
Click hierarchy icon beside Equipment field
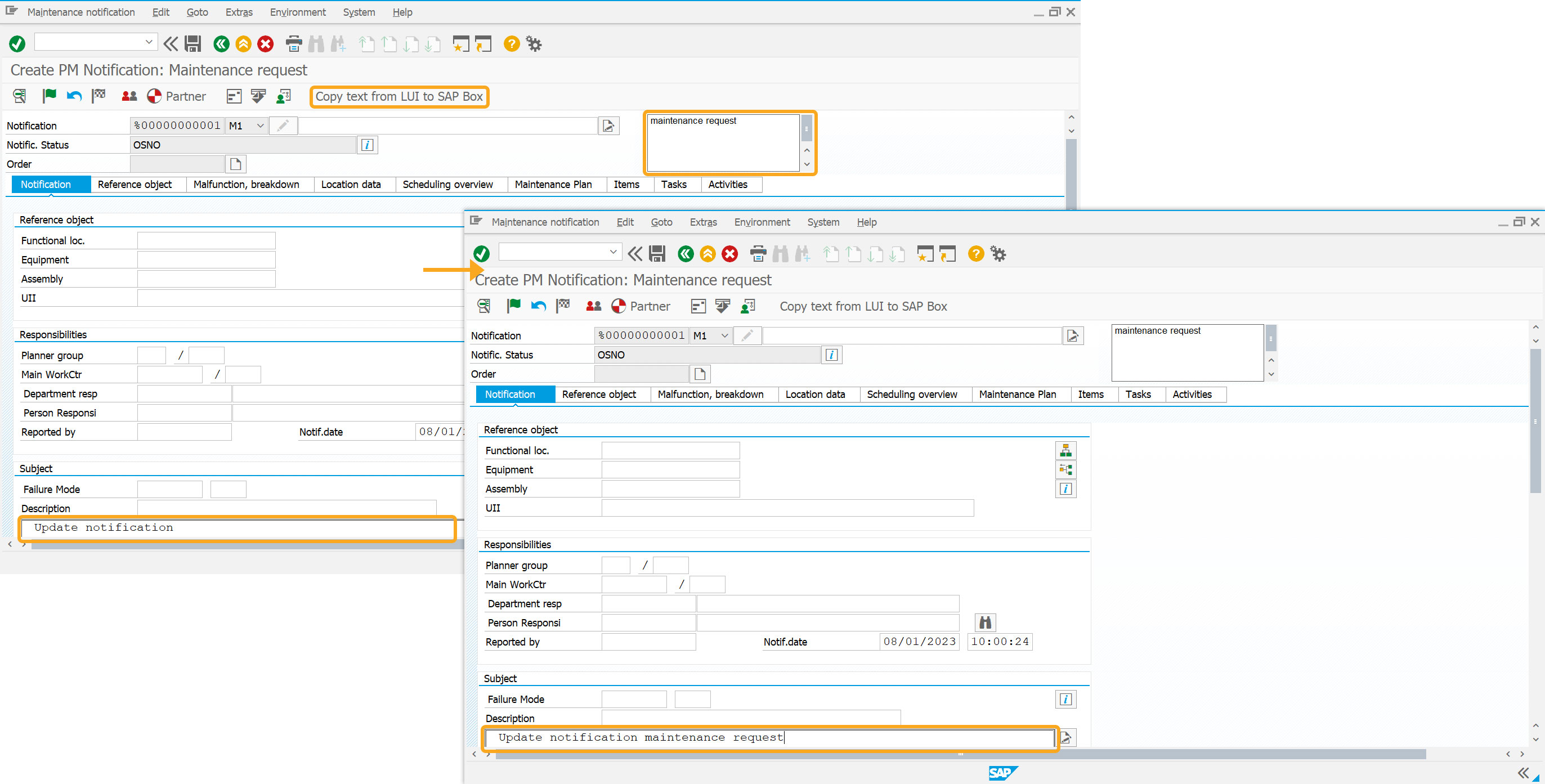[1065, 469]
